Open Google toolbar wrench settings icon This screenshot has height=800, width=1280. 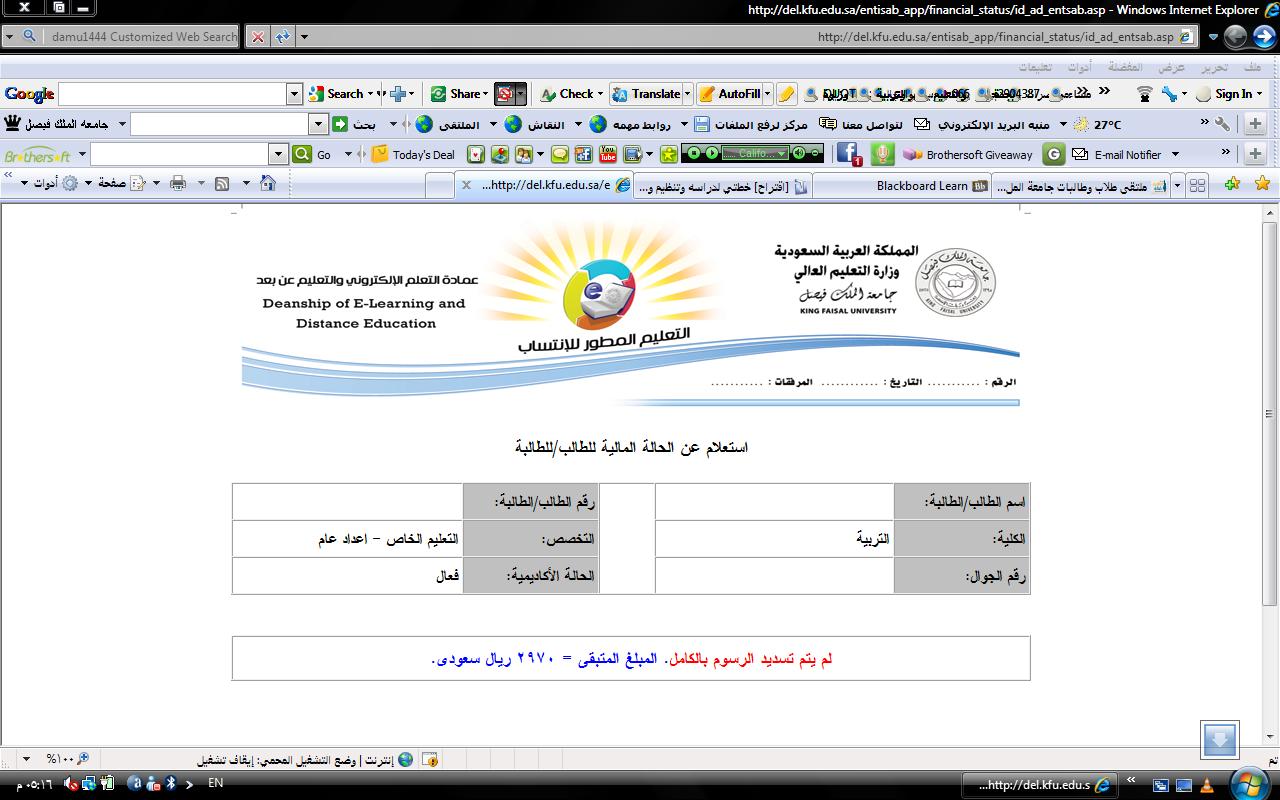pyautogui.click(x=1169, y=93)
